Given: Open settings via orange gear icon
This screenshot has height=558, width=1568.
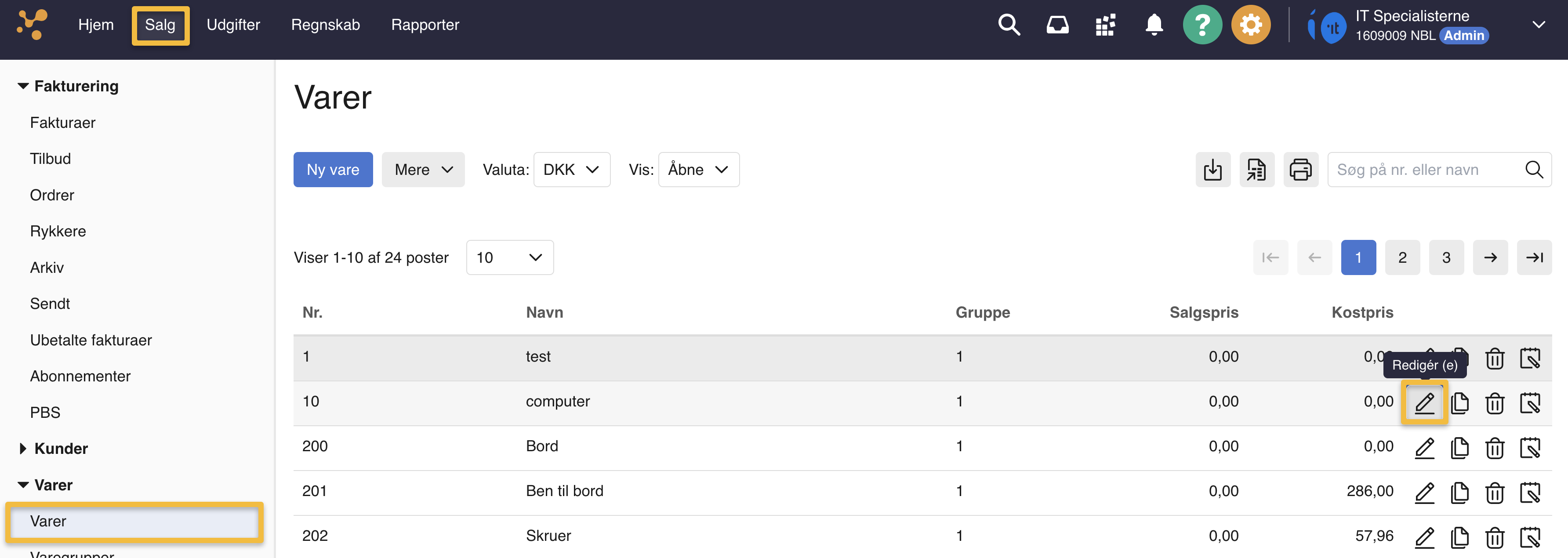Looking at the screenshot, I should click(1250, 25).
